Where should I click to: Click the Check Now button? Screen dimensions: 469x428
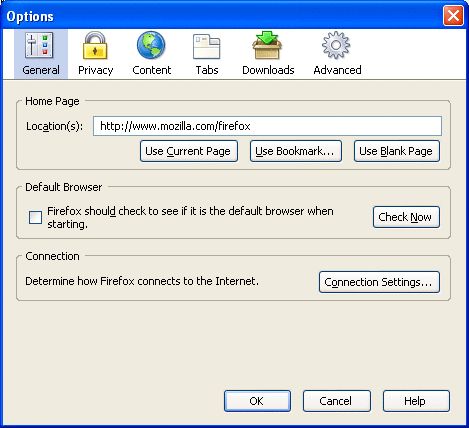coord(406,217)
